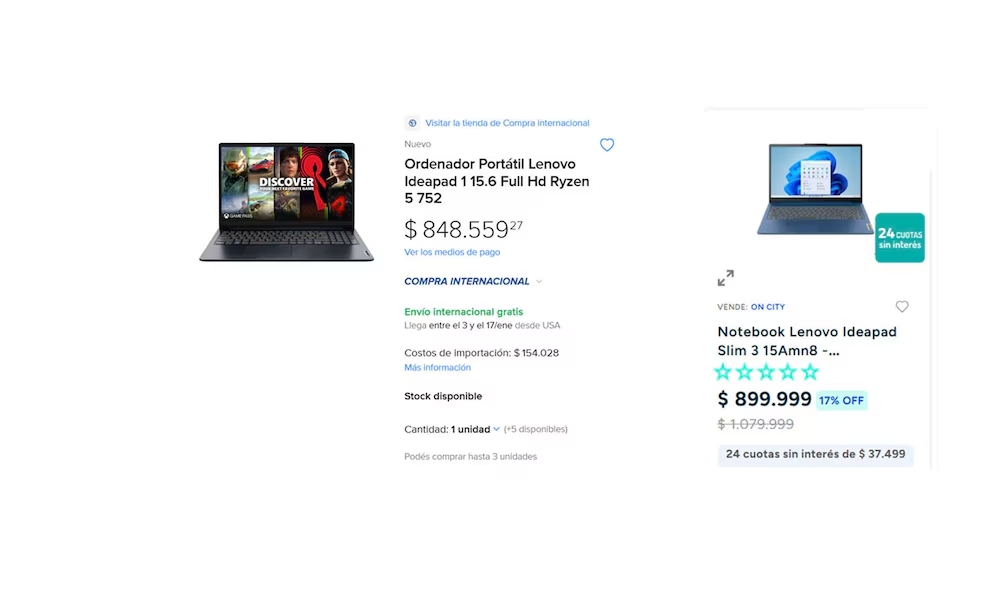Open the Más información link
Screen dimensions: 992x606
click(x=438, y=368)
